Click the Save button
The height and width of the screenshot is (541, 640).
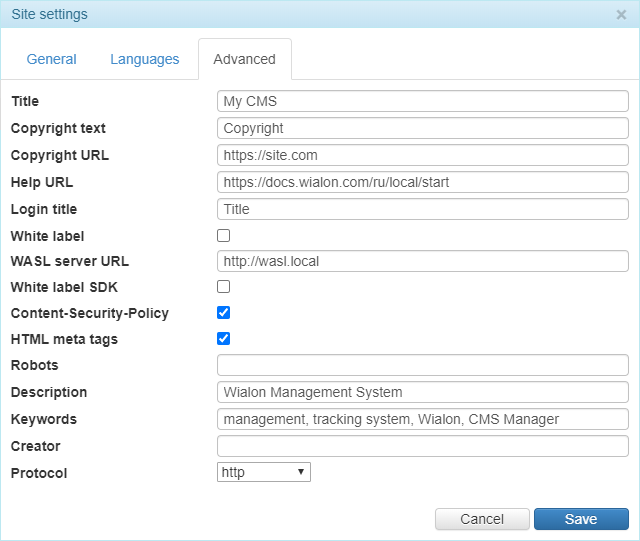(x=581, y=519)
